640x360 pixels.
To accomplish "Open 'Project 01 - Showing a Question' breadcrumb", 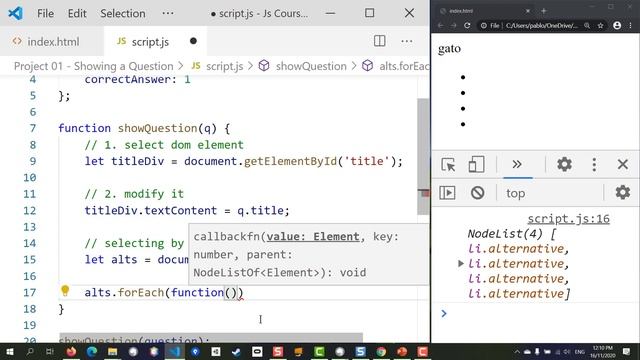I will click(x=93, y=66).
